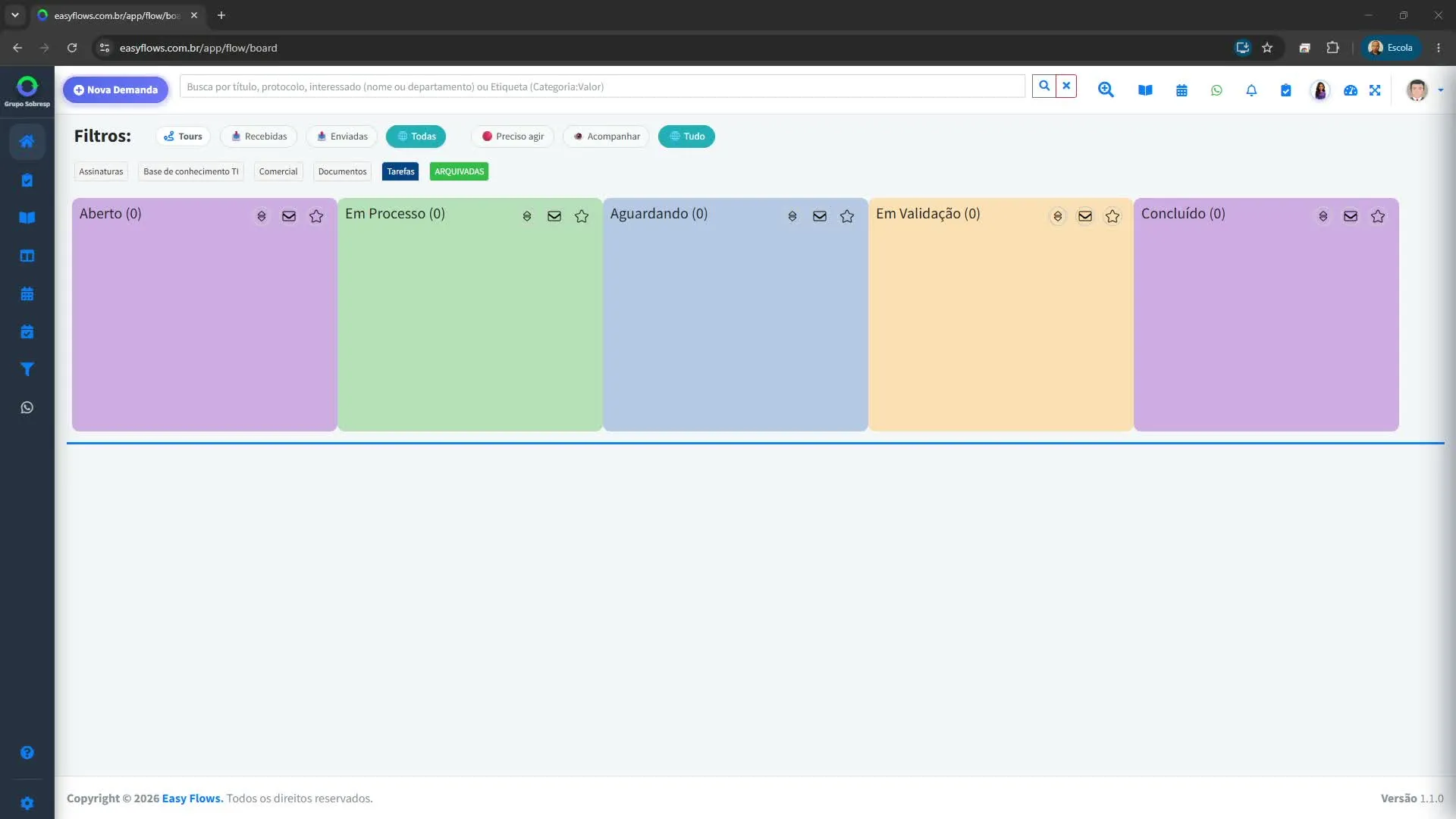1456x819 pixels.
Task: Open the top toolbar WhatsApp icon
Action: [1216, 90]
